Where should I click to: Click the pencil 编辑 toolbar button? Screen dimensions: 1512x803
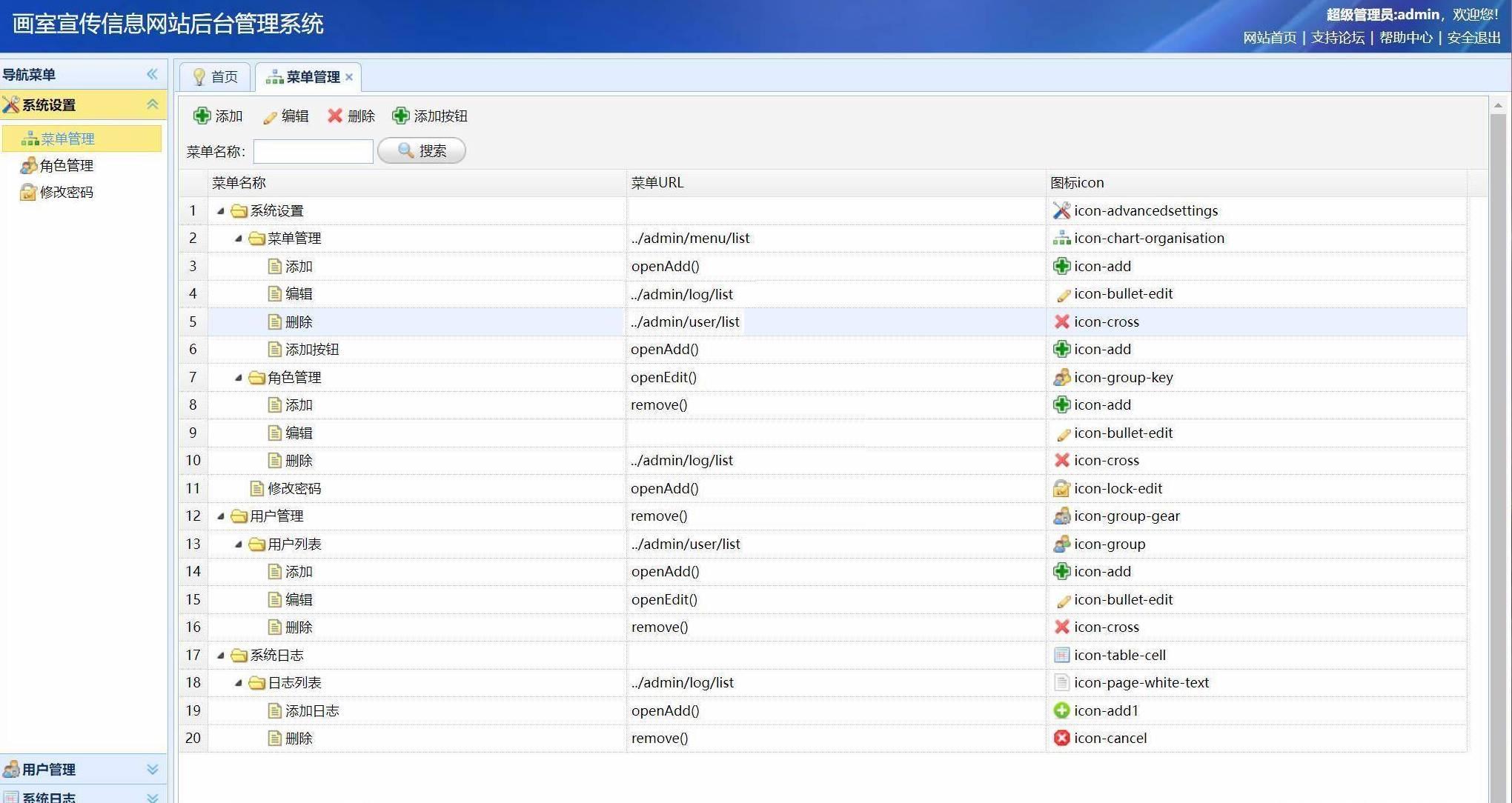tap(285, 116)
